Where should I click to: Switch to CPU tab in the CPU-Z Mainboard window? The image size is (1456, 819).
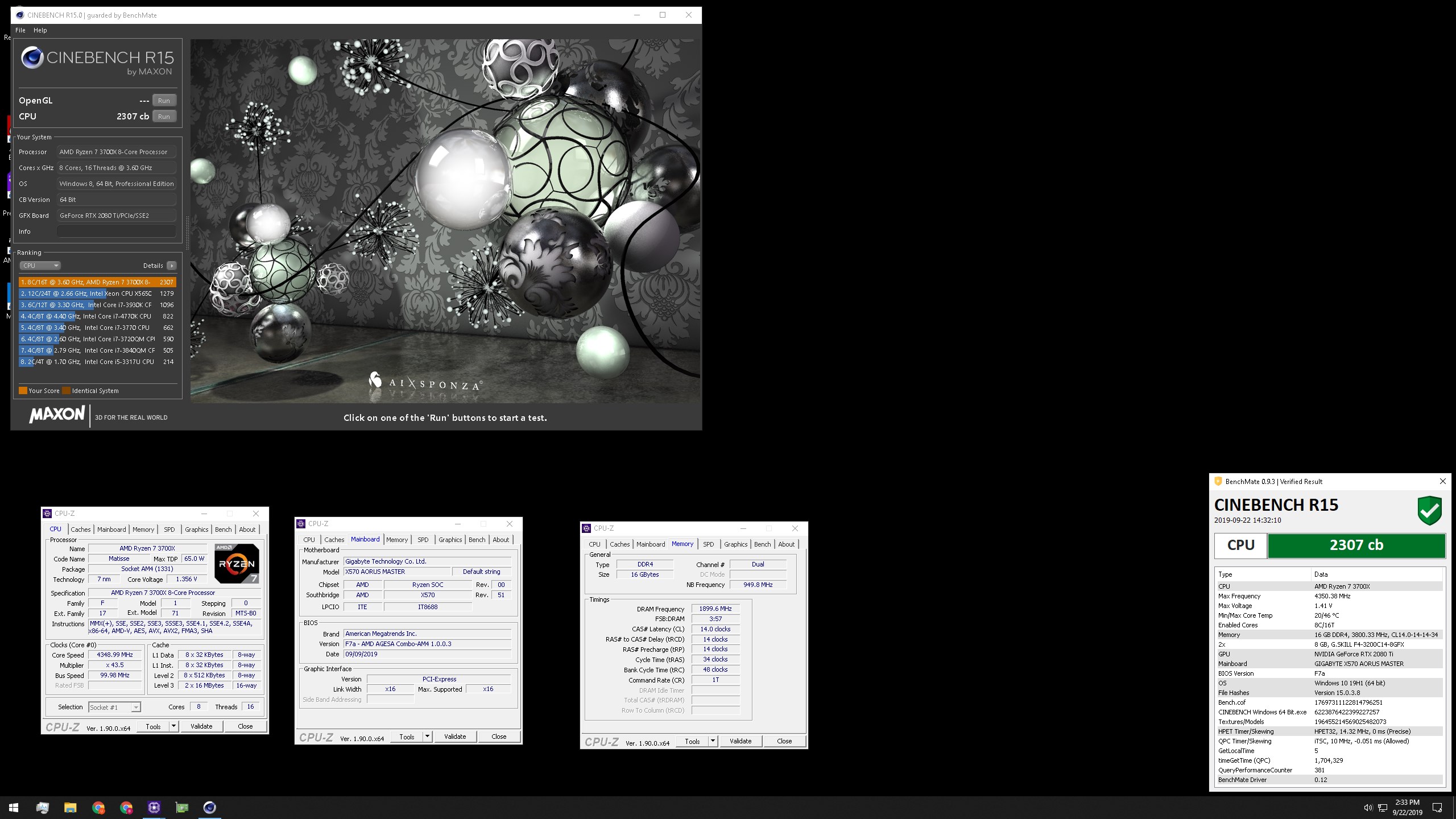click(309, 540)
